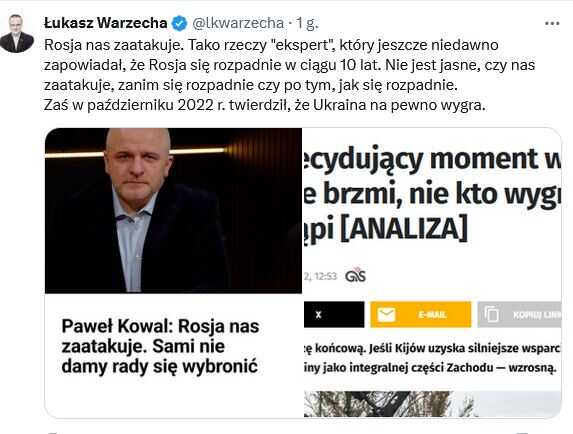
Task: Open the "Paweł Kowal: Rosja nas zaatakuje" headline
Action: point(160,346)
